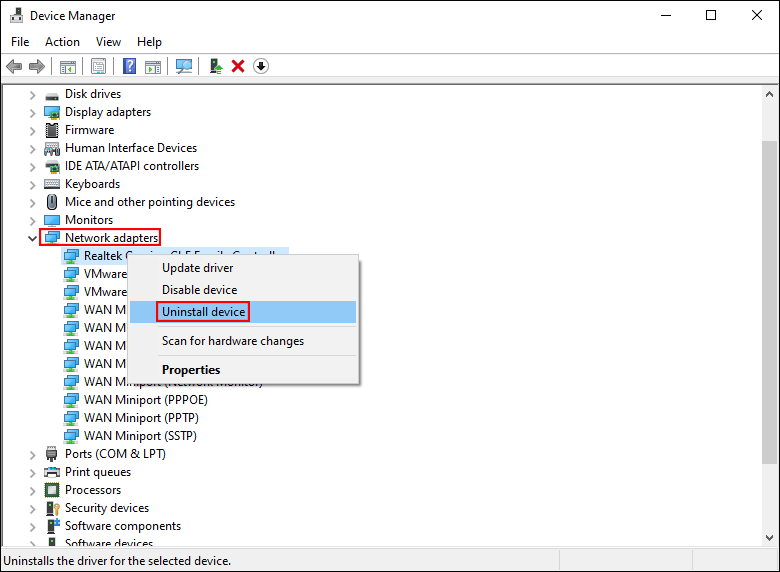Open the Help menu
780x572 pixels.
149,42
